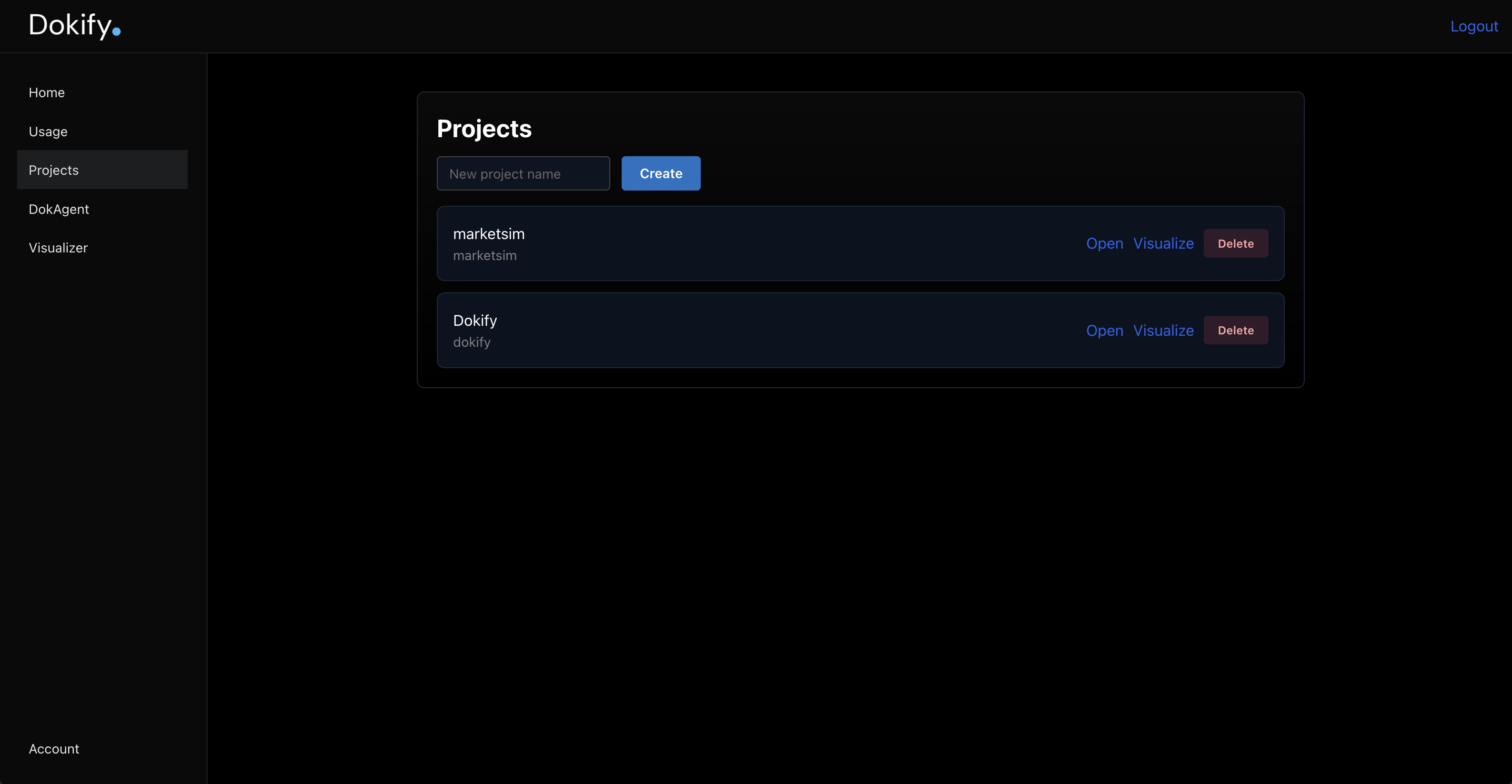Click the Dokify logo in the header
Viewport: 1512px width, 784px height.
pos(74,26)
